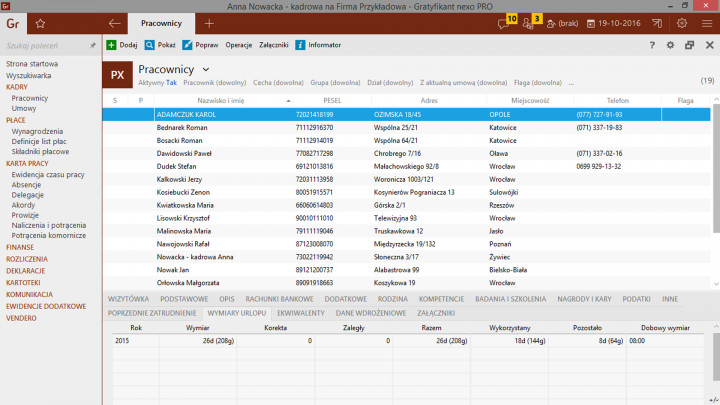Click the pin icon beside command search
Viewport: 720px width, 405px height.
pos(93,45)
